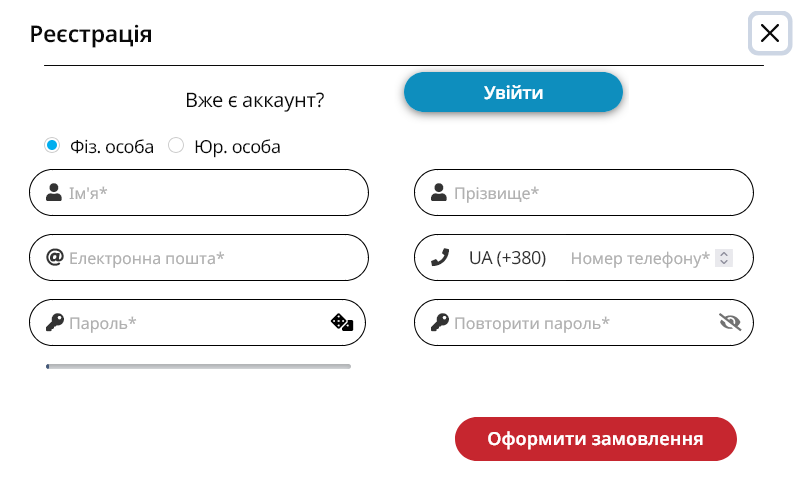Click the dice icon to generate password
Screen dimensions: 804x489
pos(342,322)
